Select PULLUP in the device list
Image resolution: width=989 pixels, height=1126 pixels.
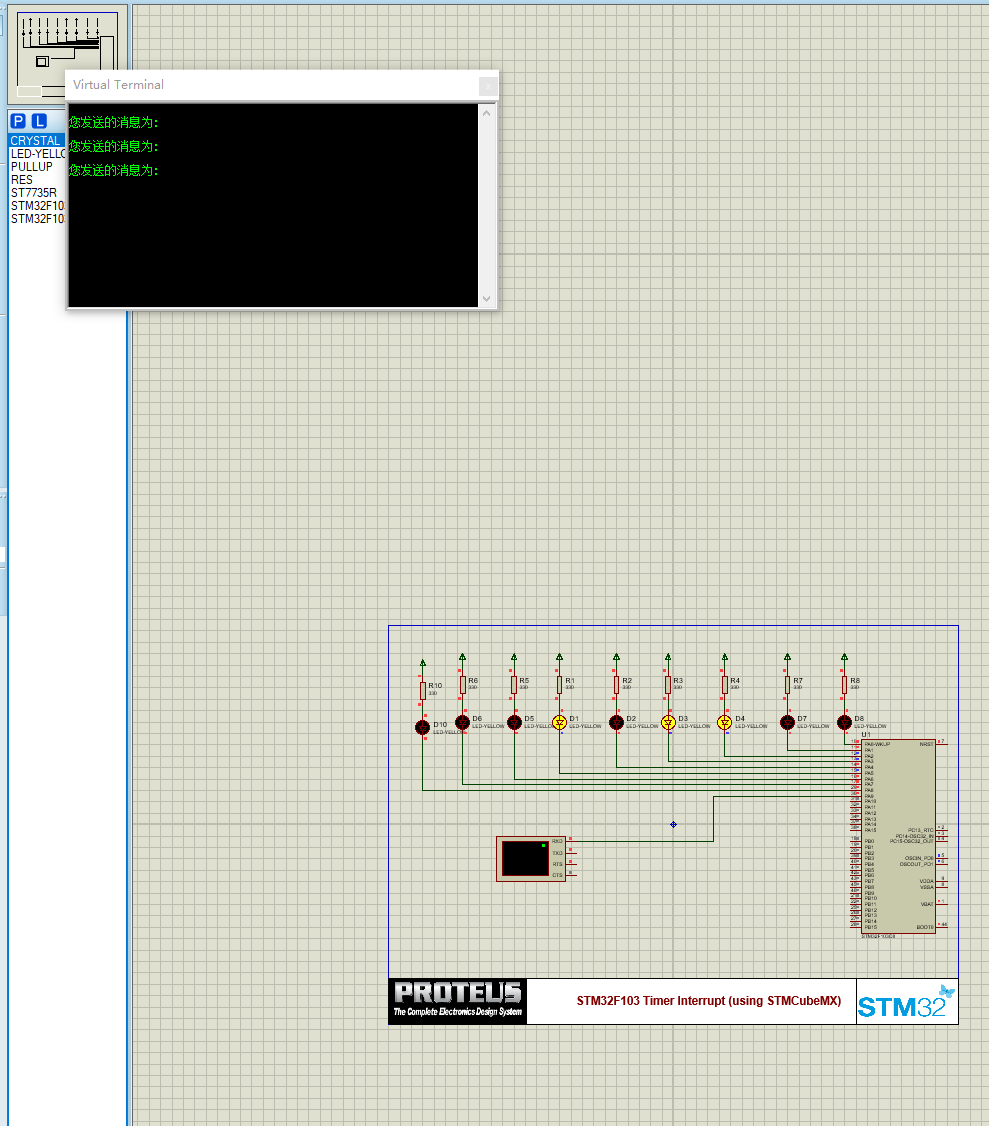[37, 167]
